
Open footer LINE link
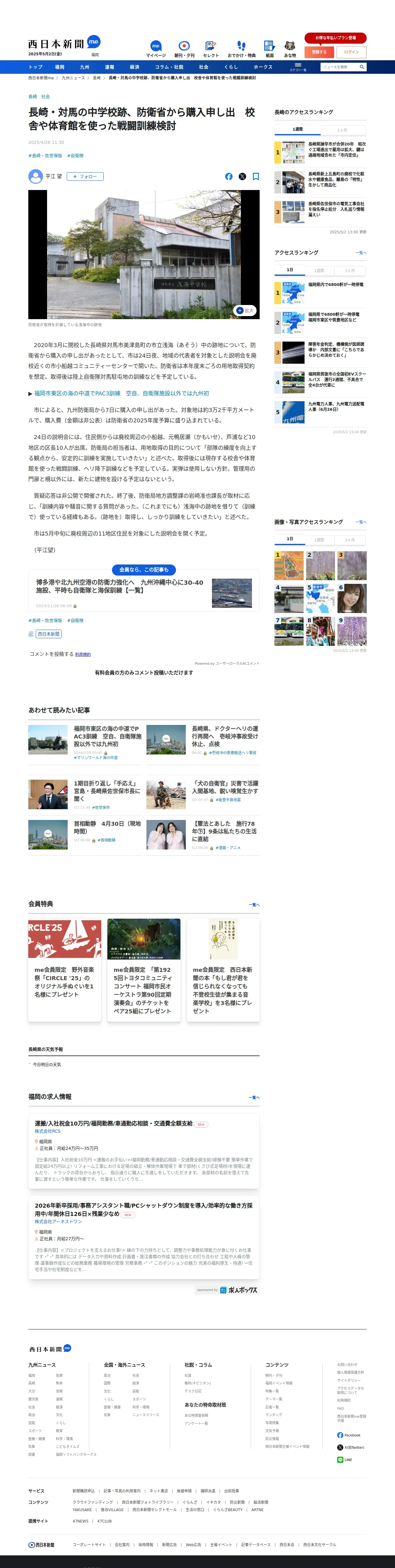[345, 1459]
